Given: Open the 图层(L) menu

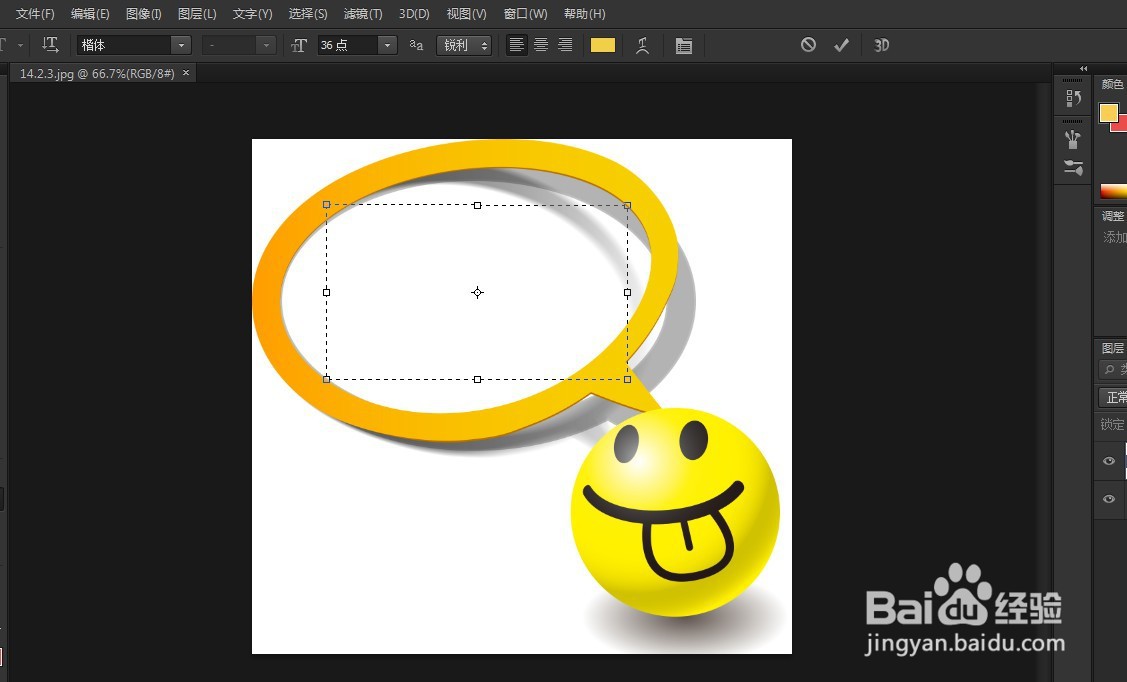Looking at the screenshot, I should click(x=197, y=14).
